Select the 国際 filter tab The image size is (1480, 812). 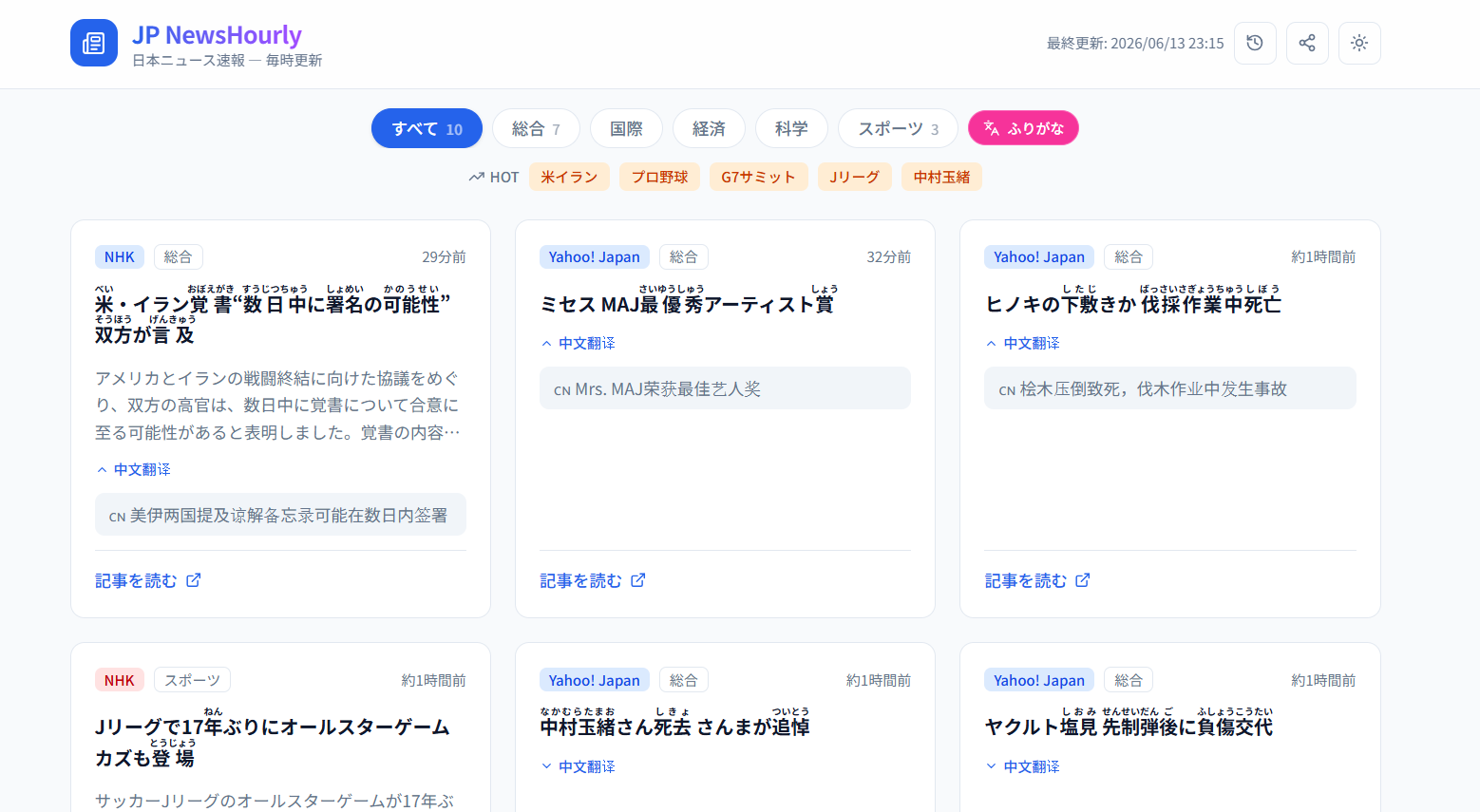pyautogui.click(x=626, y=128)
